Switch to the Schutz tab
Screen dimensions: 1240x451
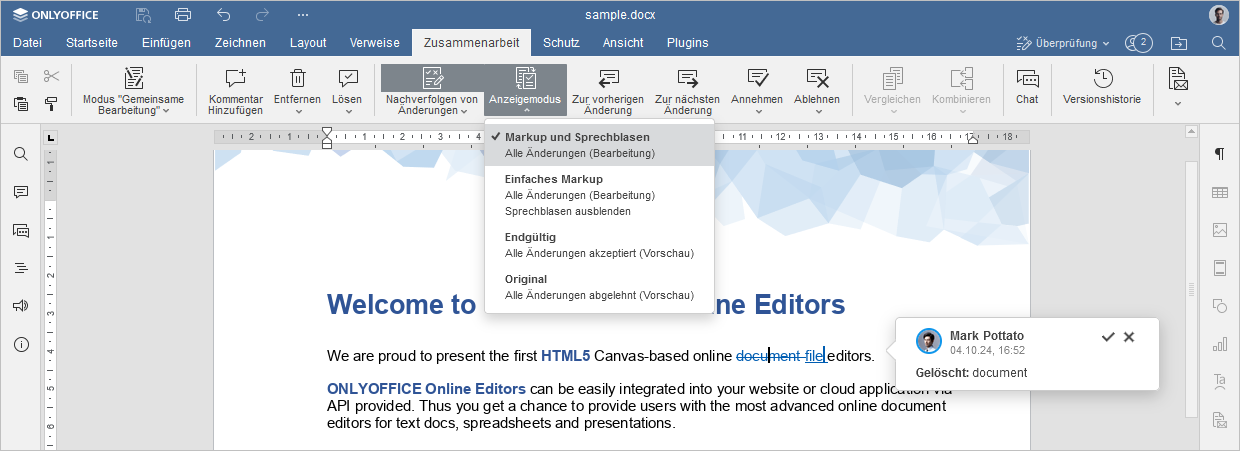pyautogui.click(x=561, y=43)
